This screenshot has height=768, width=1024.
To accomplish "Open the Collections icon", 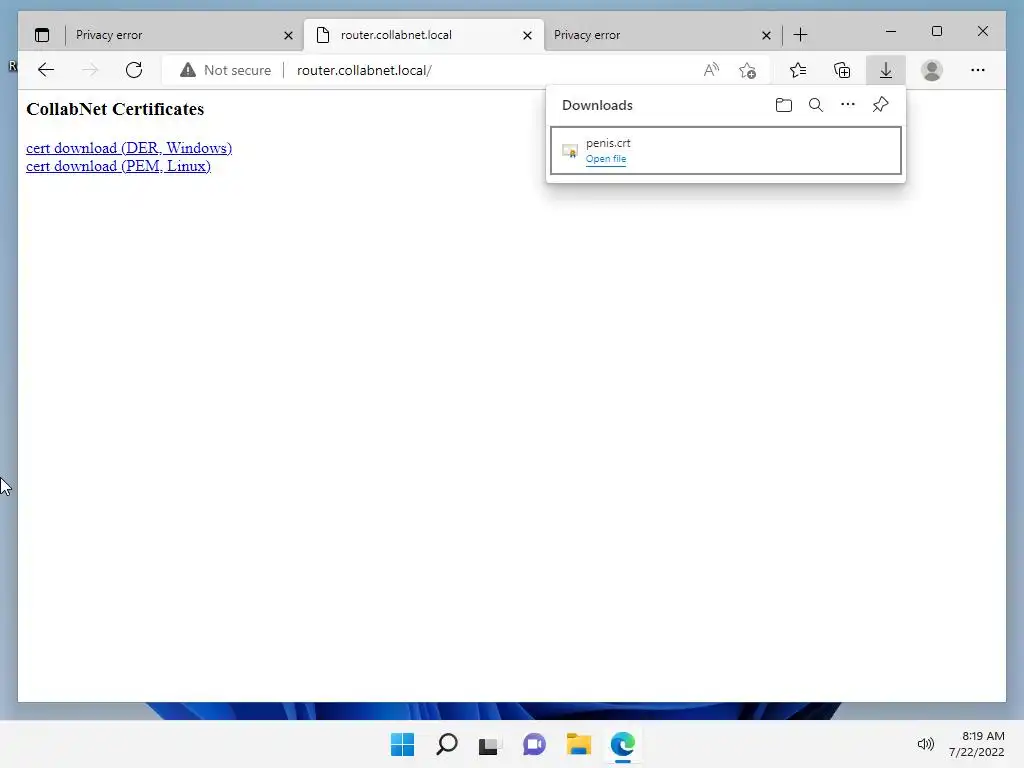I will [x=842, y=70].
